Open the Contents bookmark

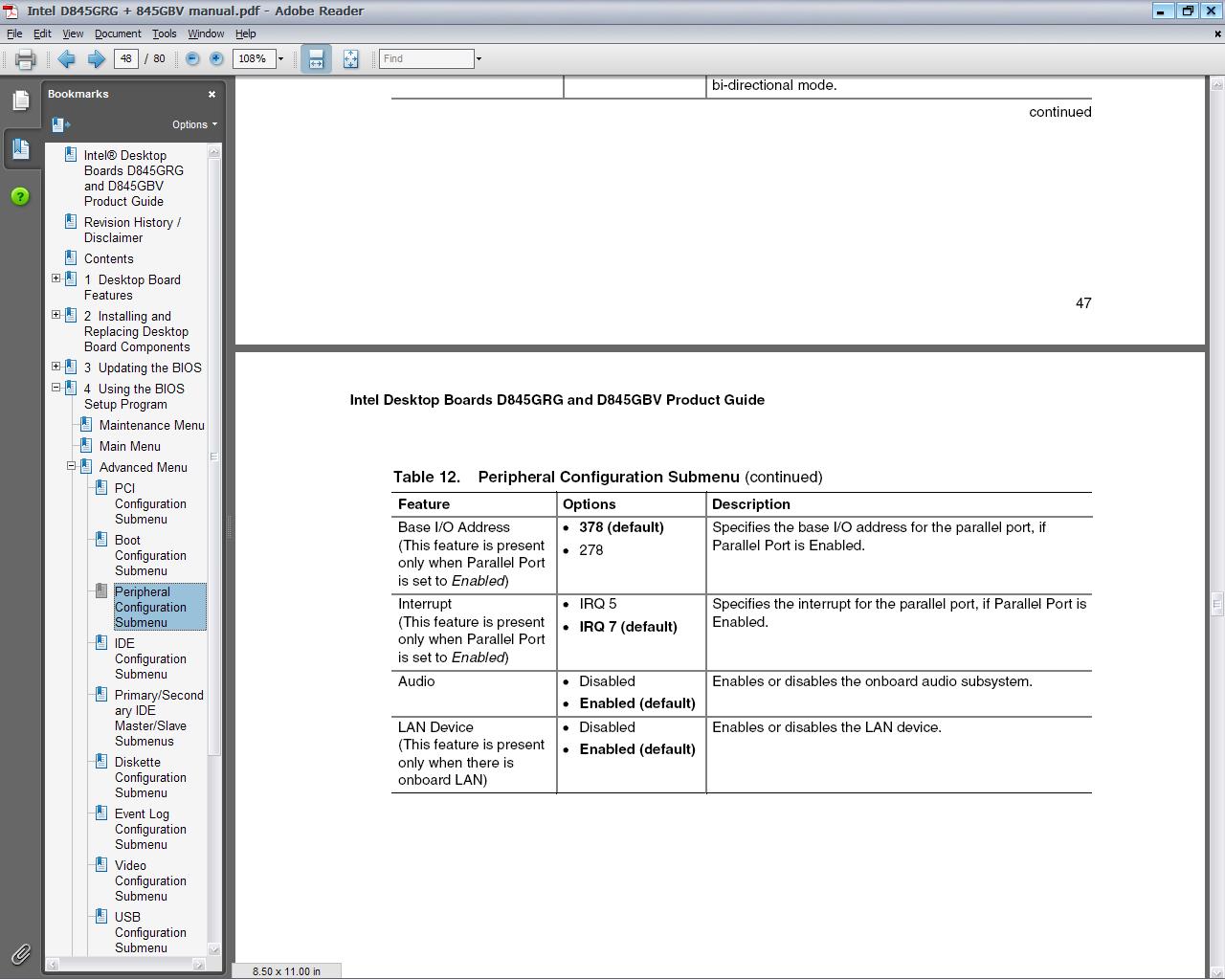click(108, 258)
